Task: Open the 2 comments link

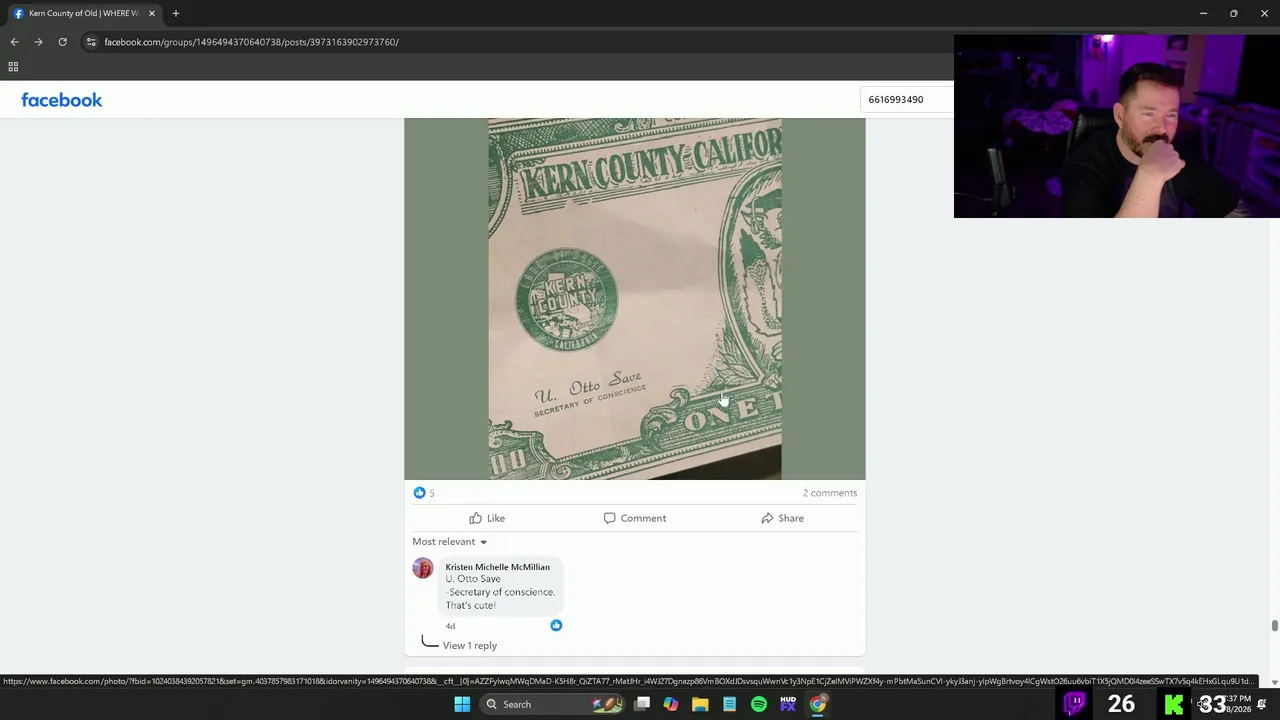Action: click(x=830, y=493)
